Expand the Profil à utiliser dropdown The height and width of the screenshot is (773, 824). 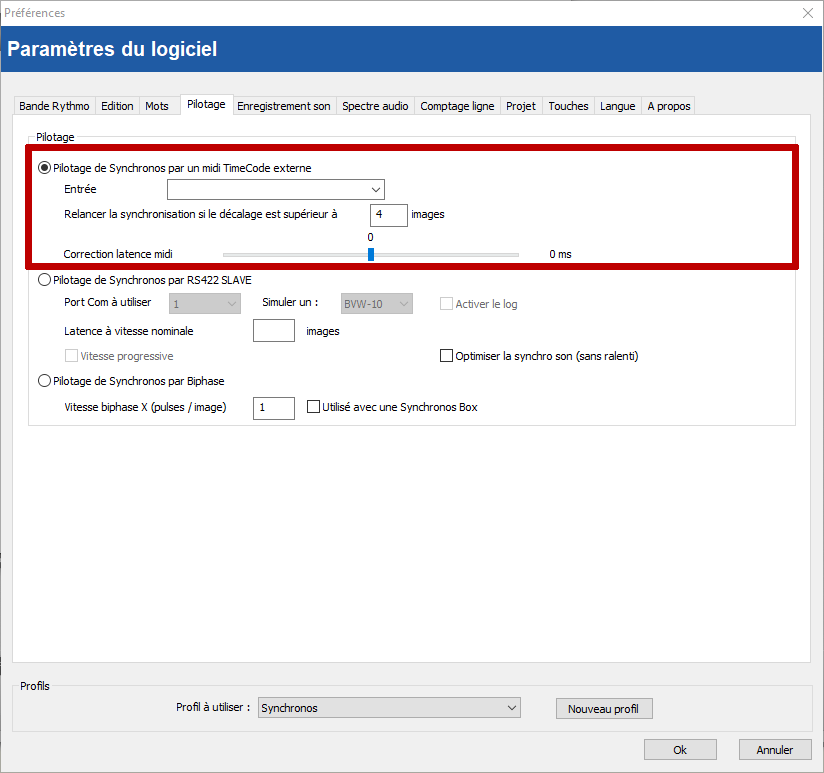389,708
